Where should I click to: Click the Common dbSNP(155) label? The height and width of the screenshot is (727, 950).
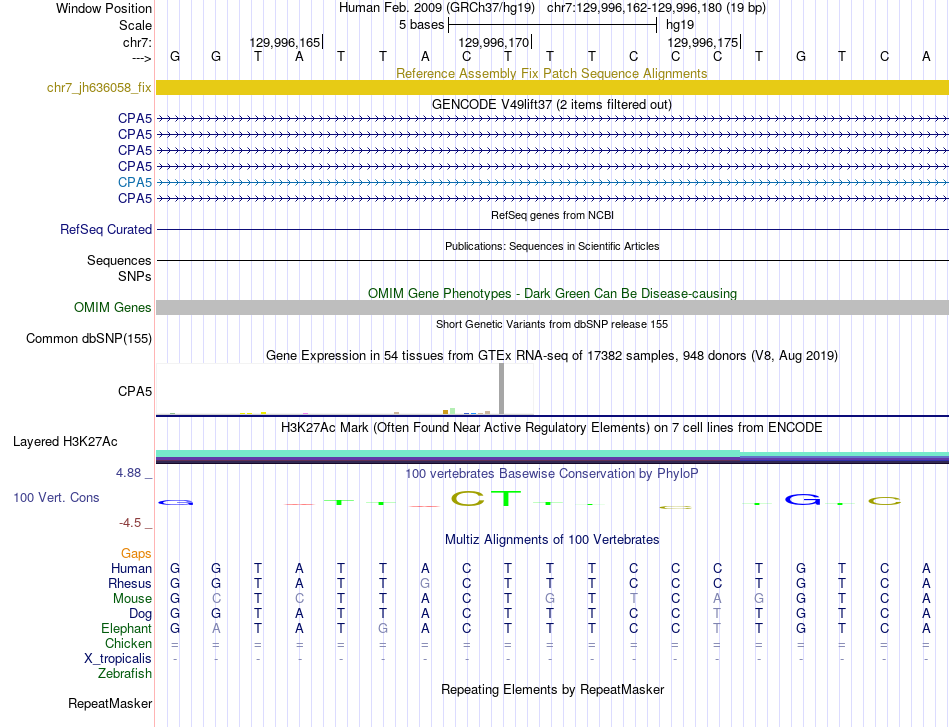pyautogui.click(x=88, y=339)
